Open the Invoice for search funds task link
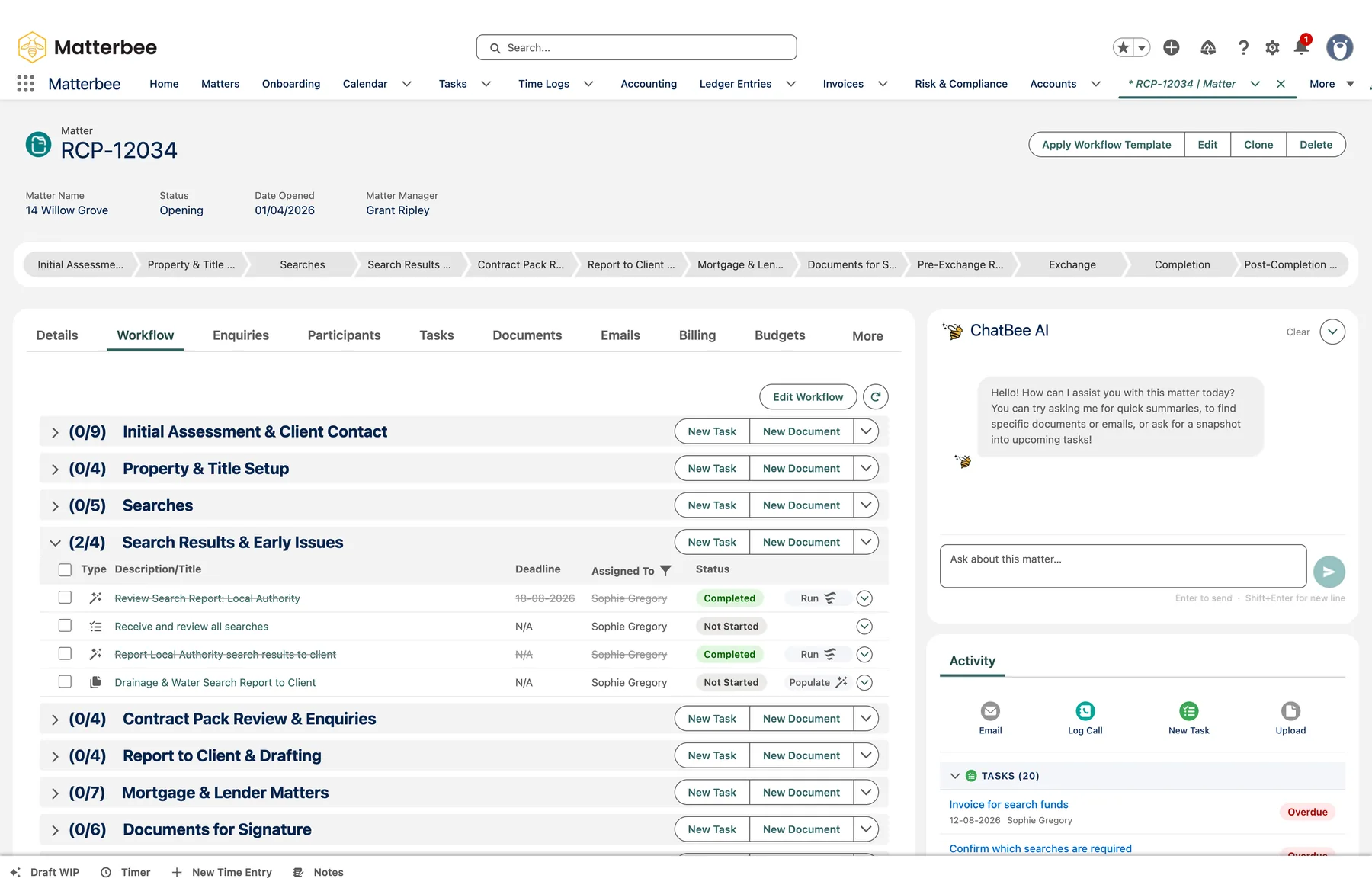This screenshot has width=1372, height=888. tap(1008, 804)
